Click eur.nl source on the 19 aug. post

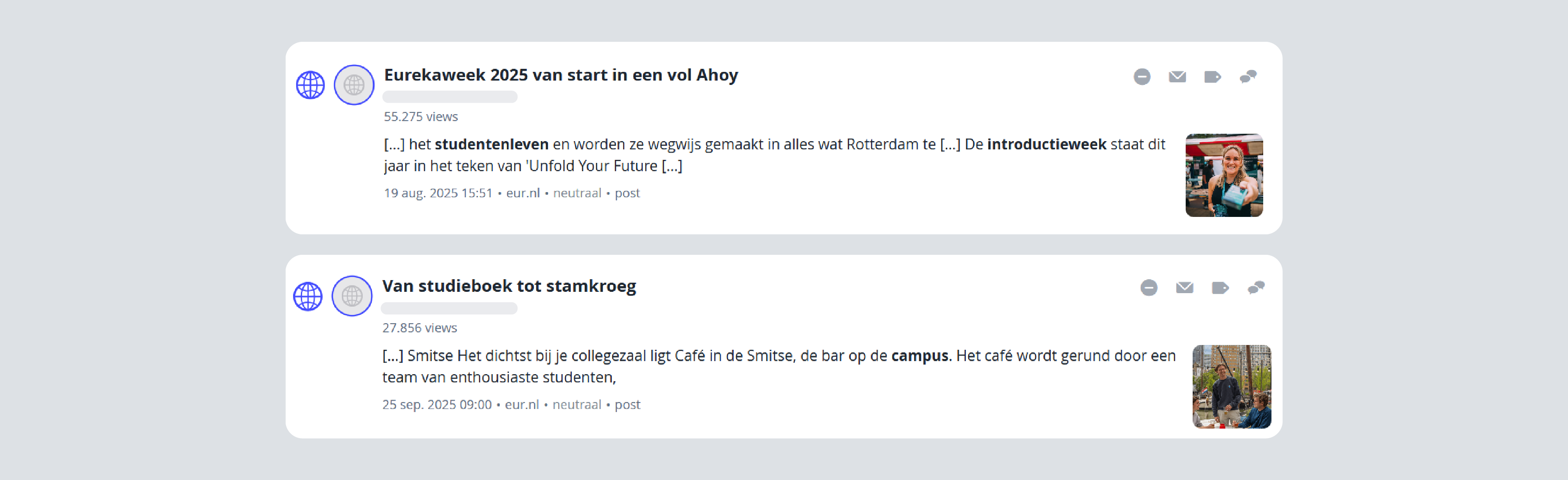pyautogui.click(x=523, y=193)
